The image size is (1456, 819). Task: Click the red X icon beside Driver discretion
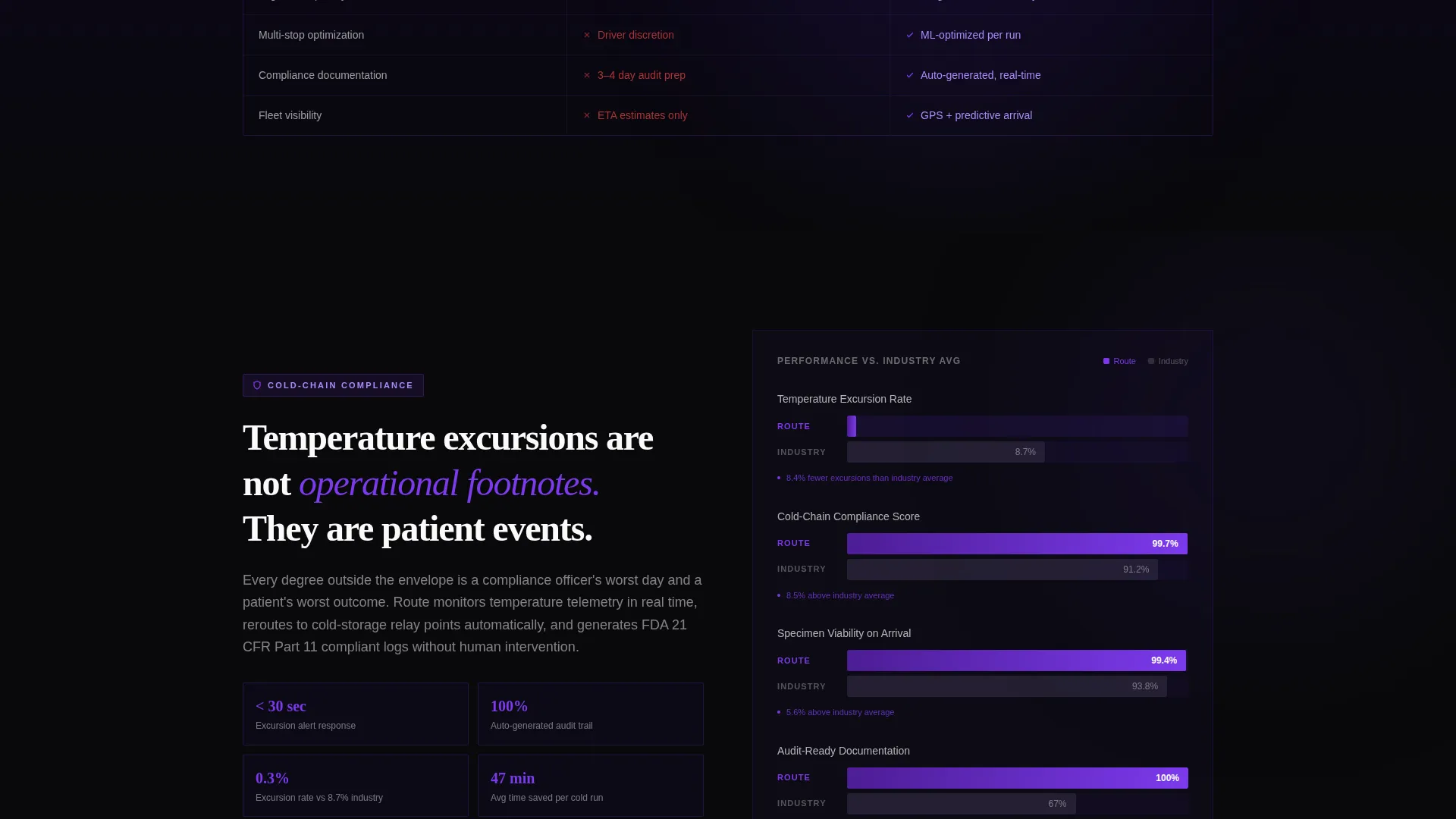pos(587,35)
